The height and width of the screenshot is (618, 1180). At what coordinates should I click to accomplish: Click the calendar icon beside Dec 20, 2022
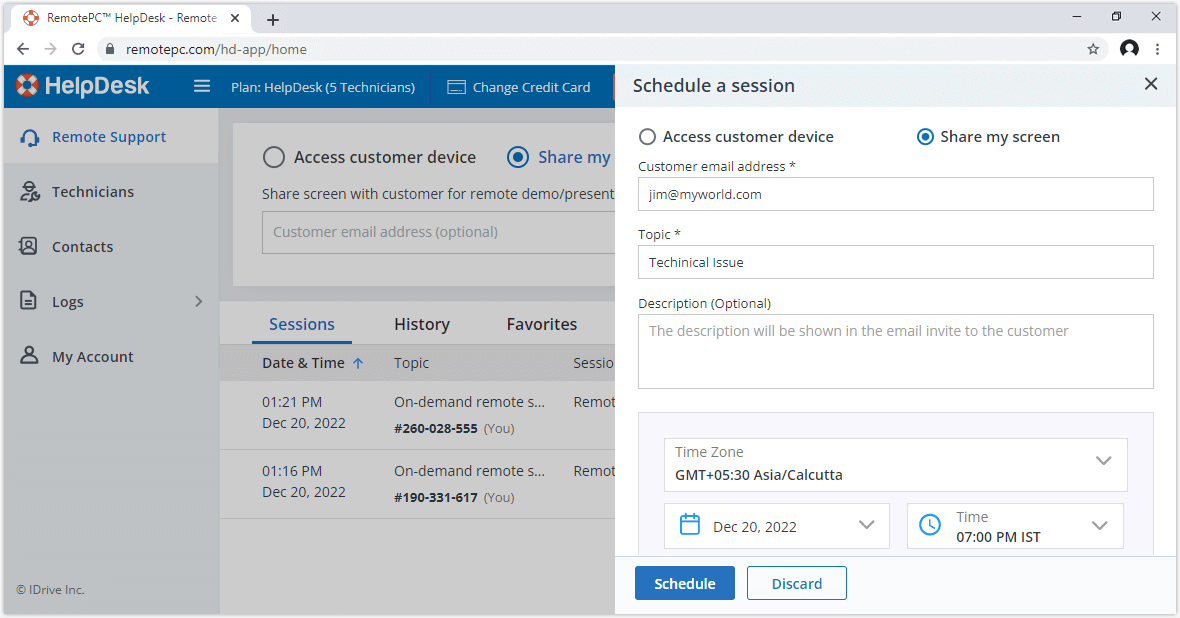click(689, 524)
